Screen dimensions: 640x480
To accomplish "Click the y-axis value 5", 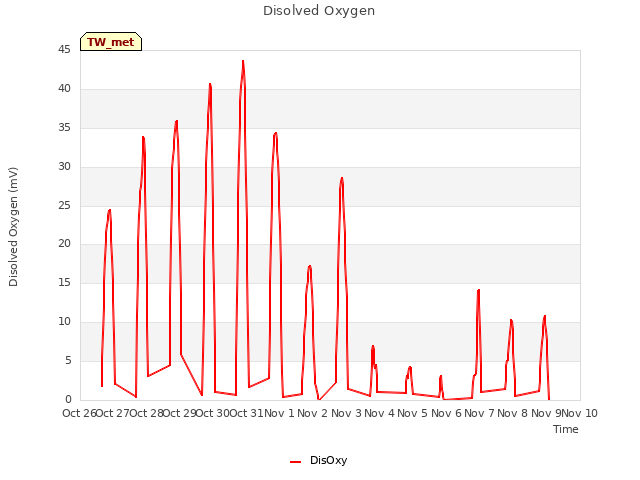I will (x=68, y=360).
